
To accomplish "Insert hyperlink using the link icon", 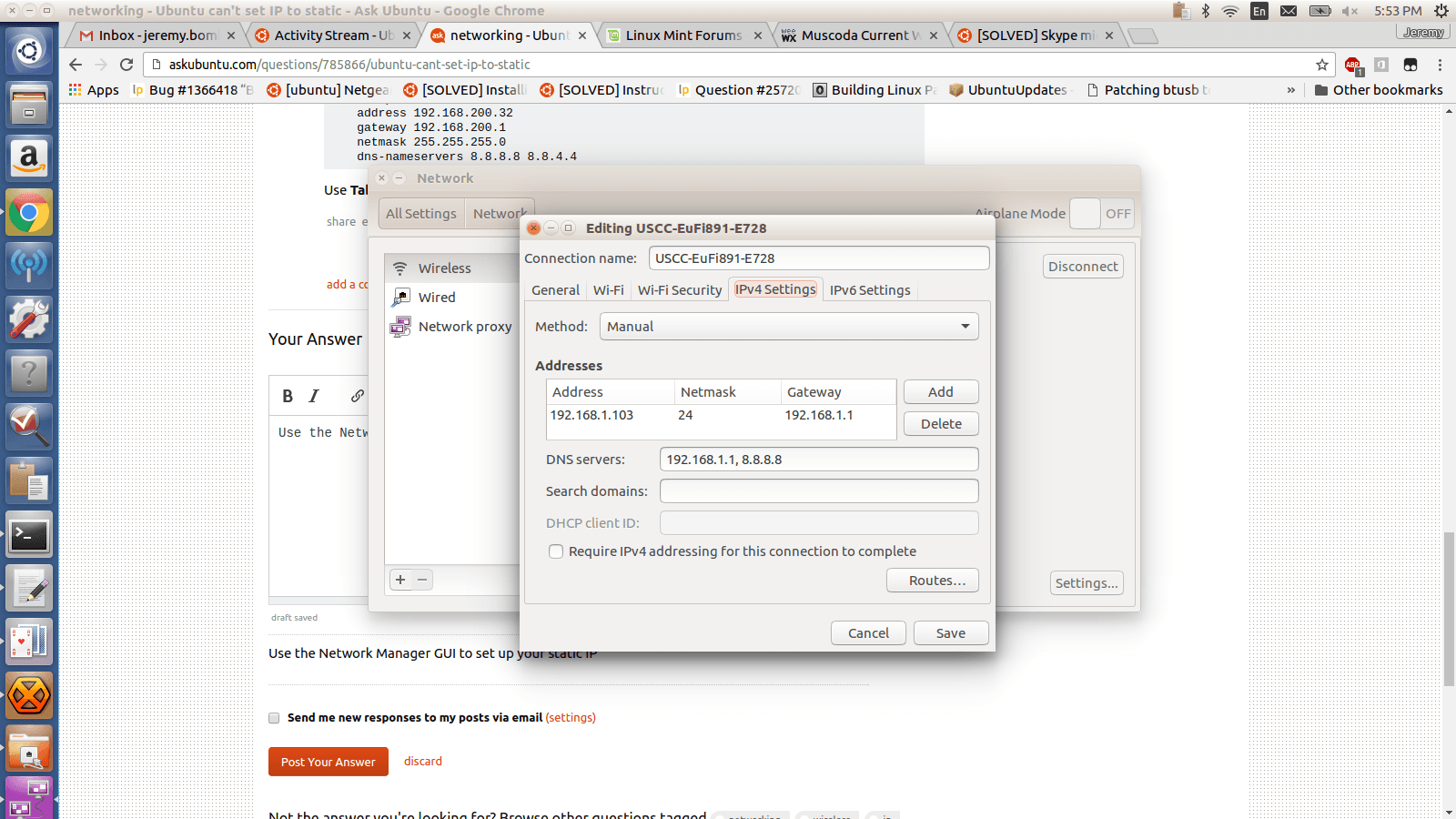I will 358,396.
